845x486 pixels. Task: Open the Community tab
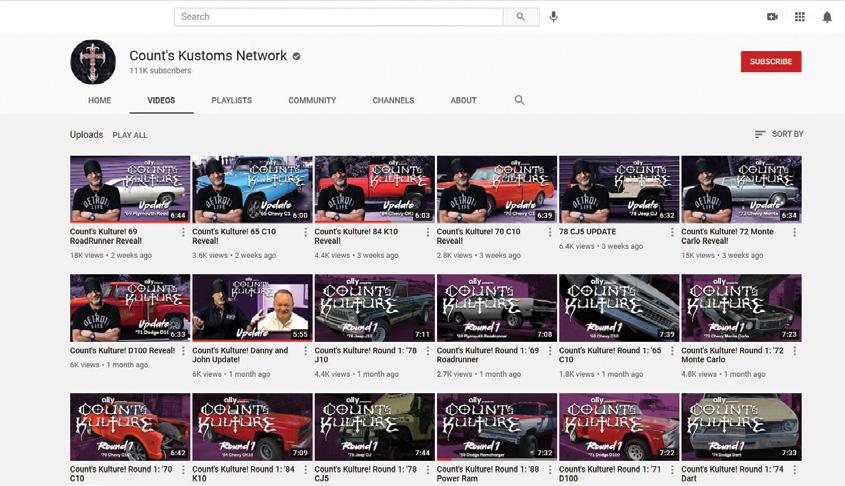click(x=312, y=100)
